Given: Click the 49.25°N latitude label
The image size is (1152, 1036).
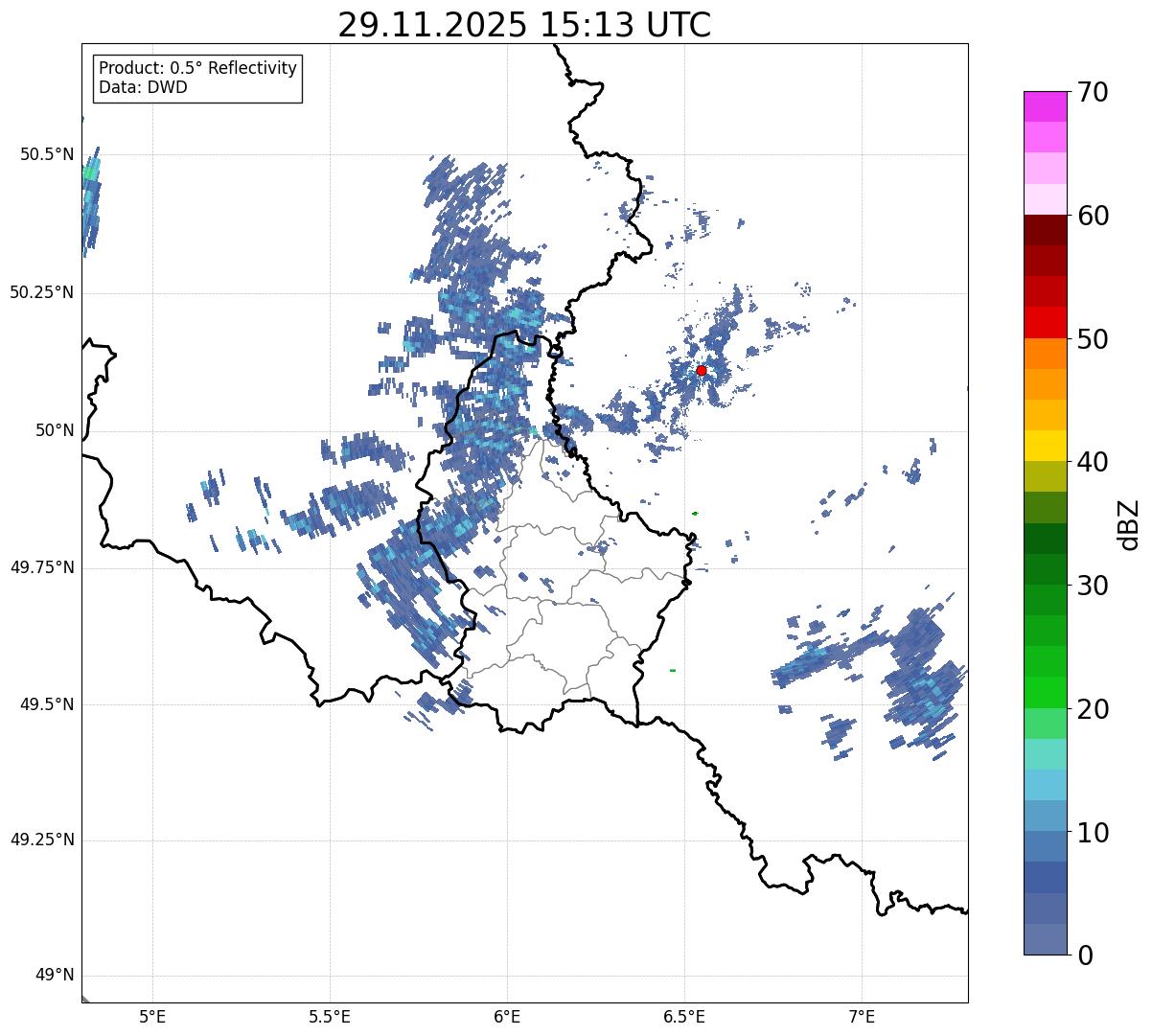Looking at the screenshot, I should click(41, 840).
